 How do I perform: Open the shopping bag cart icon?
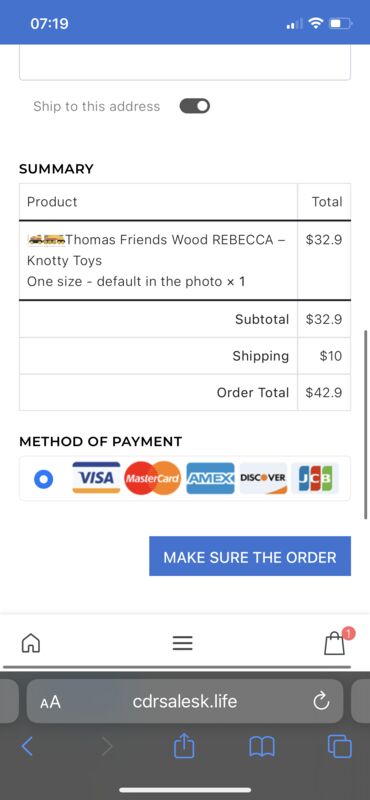pyautogui.click(x=335, y=643)
